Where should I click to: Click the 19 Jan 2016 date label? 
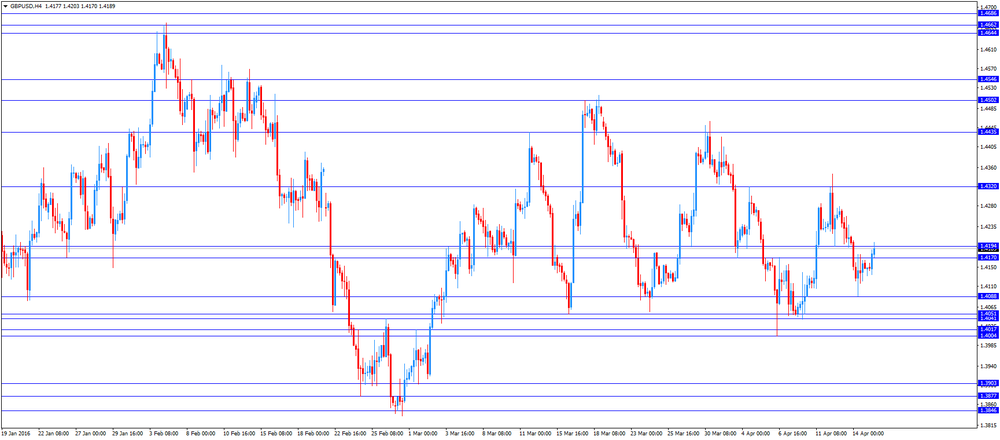click(x=15, y=433)
